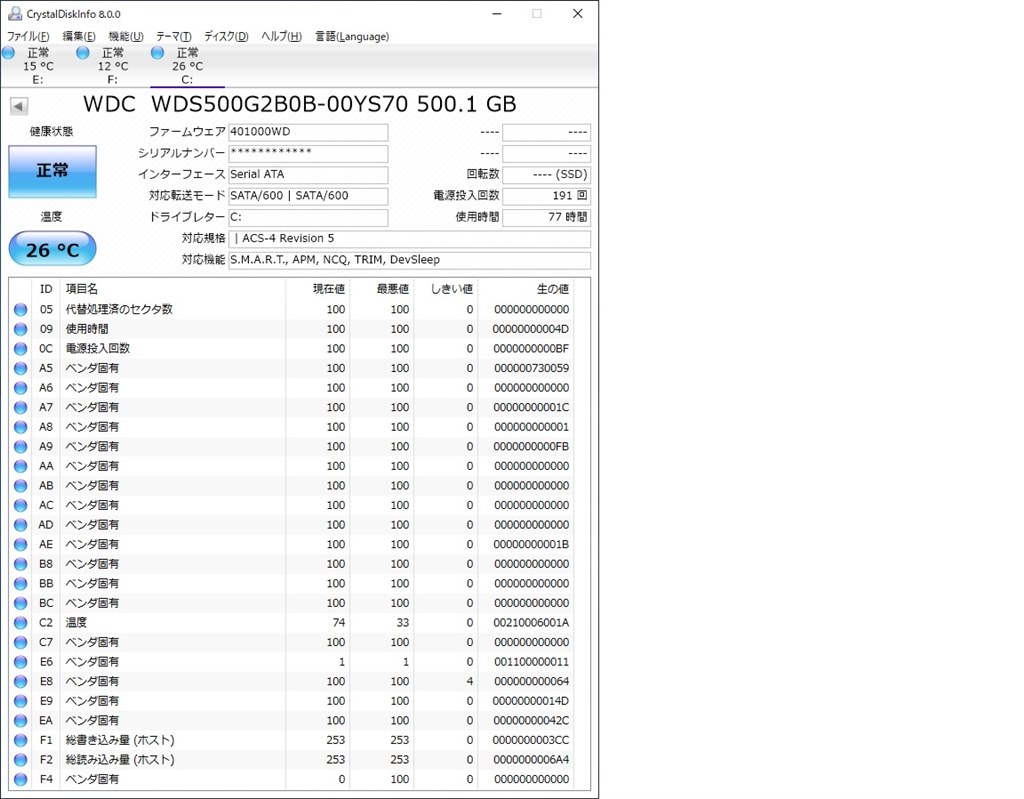This screenshot has width=1024, height=799.
Task: Open the 言語(Language) menu
Action: click(x=352, y=37)
